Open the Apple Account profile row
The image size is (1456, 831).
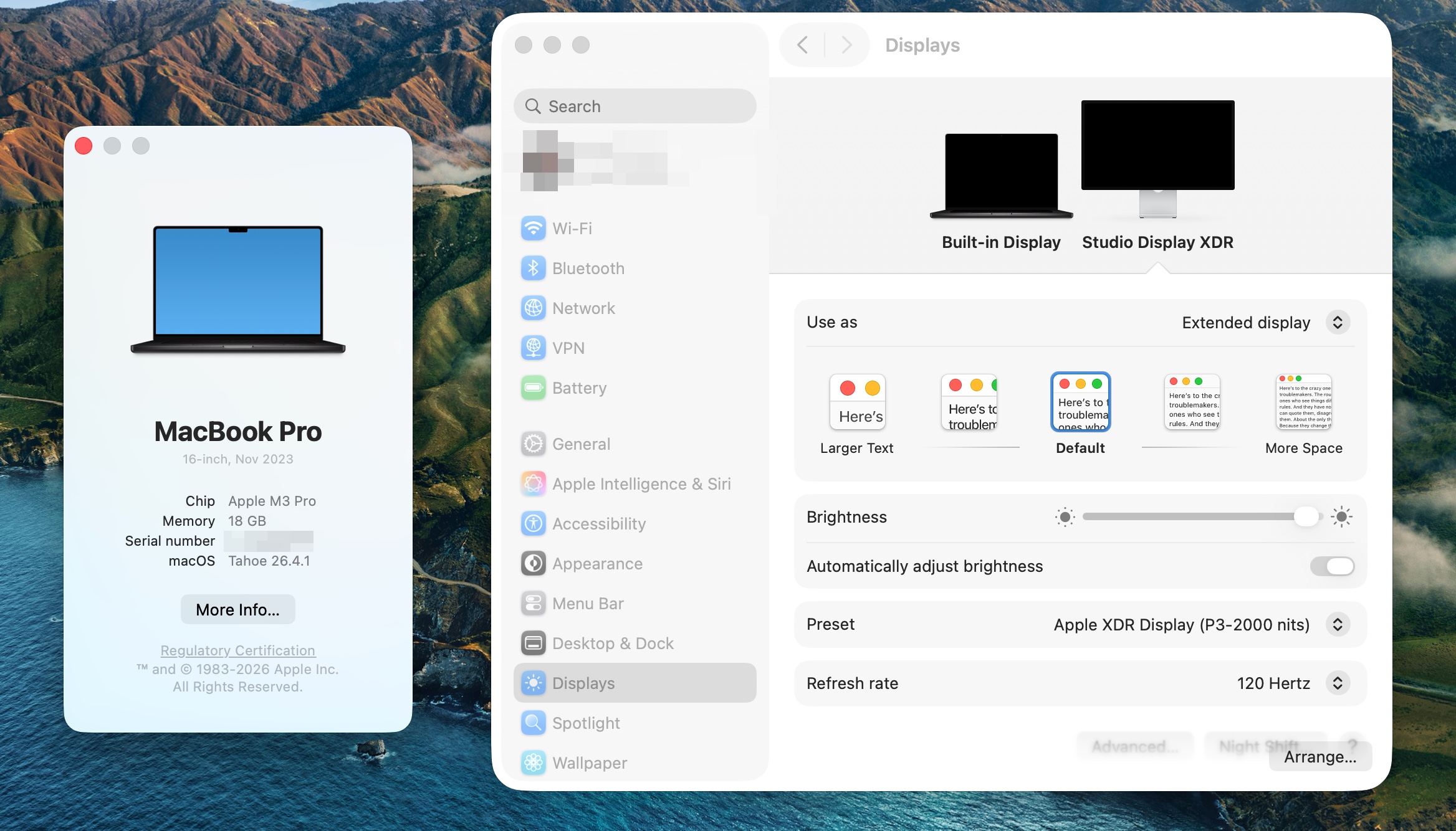tap(635, 161)
